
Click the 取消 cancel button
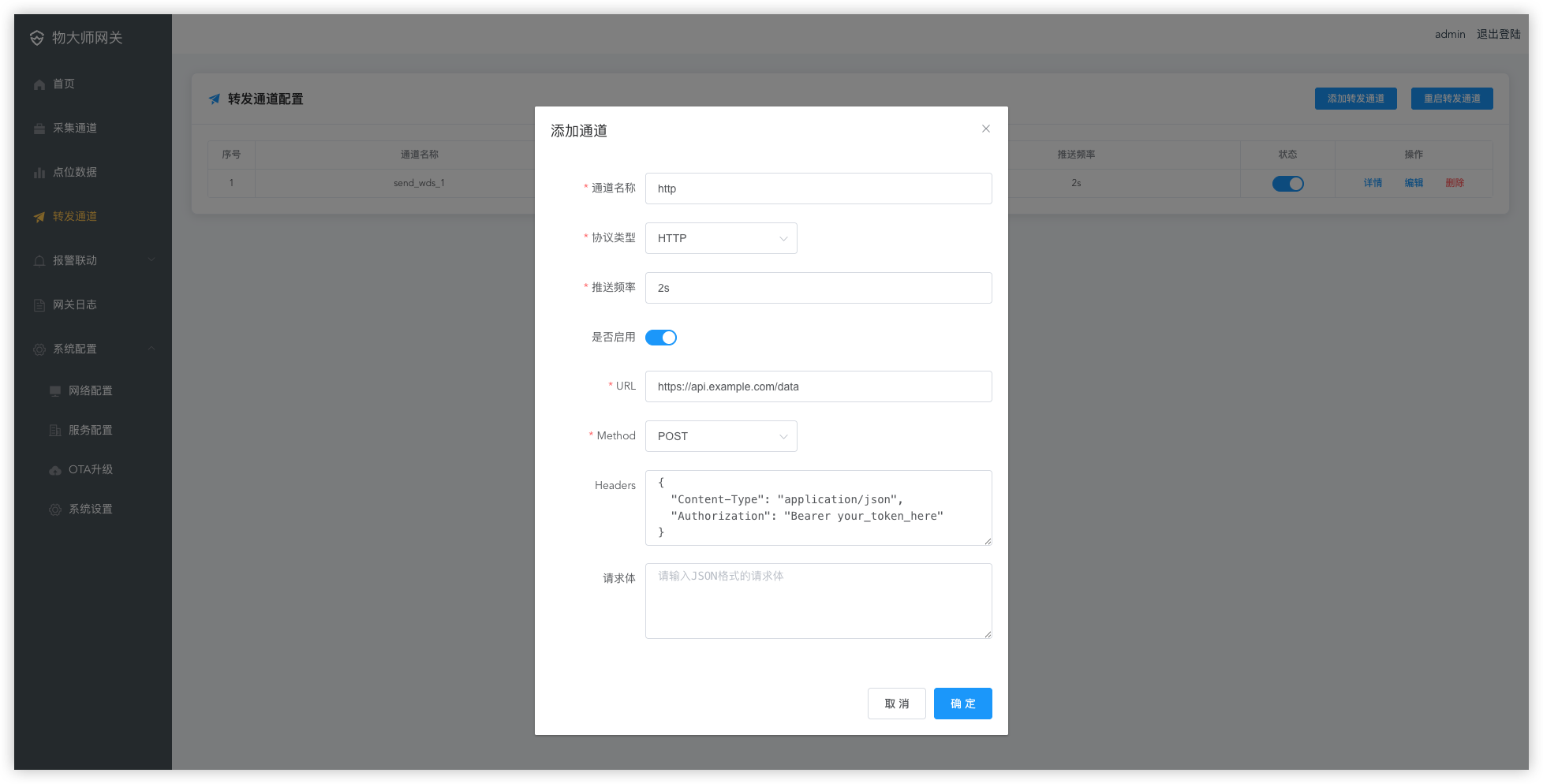(x=896, y=704)
